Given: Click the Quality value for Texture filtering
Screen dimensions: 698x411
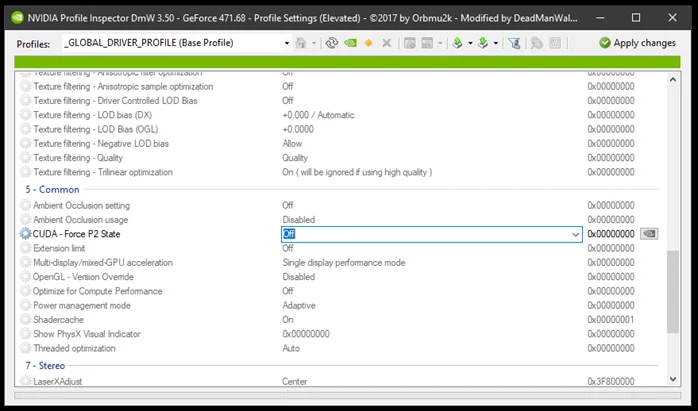Looking at the screenshot, I should tap(295, 158).
